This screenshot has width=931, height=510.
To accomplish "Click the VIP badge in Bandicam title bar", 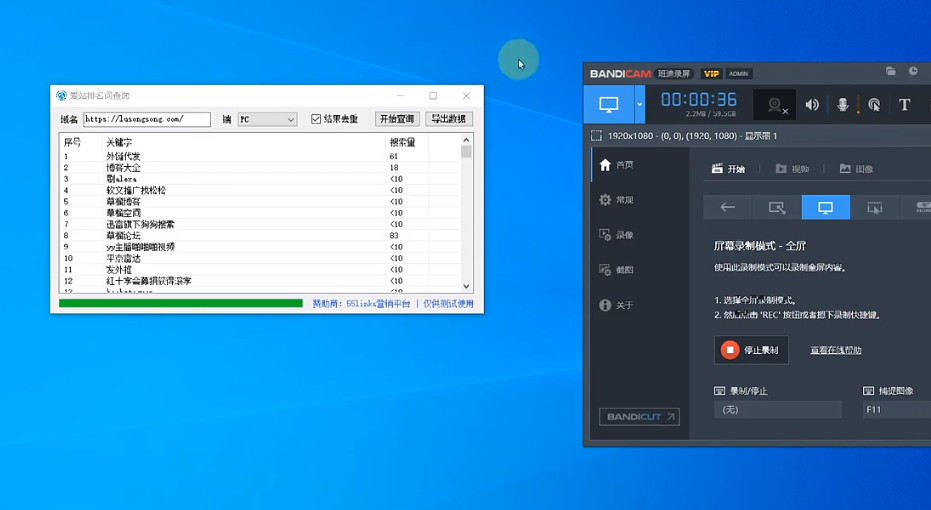I will click(711, 74).
